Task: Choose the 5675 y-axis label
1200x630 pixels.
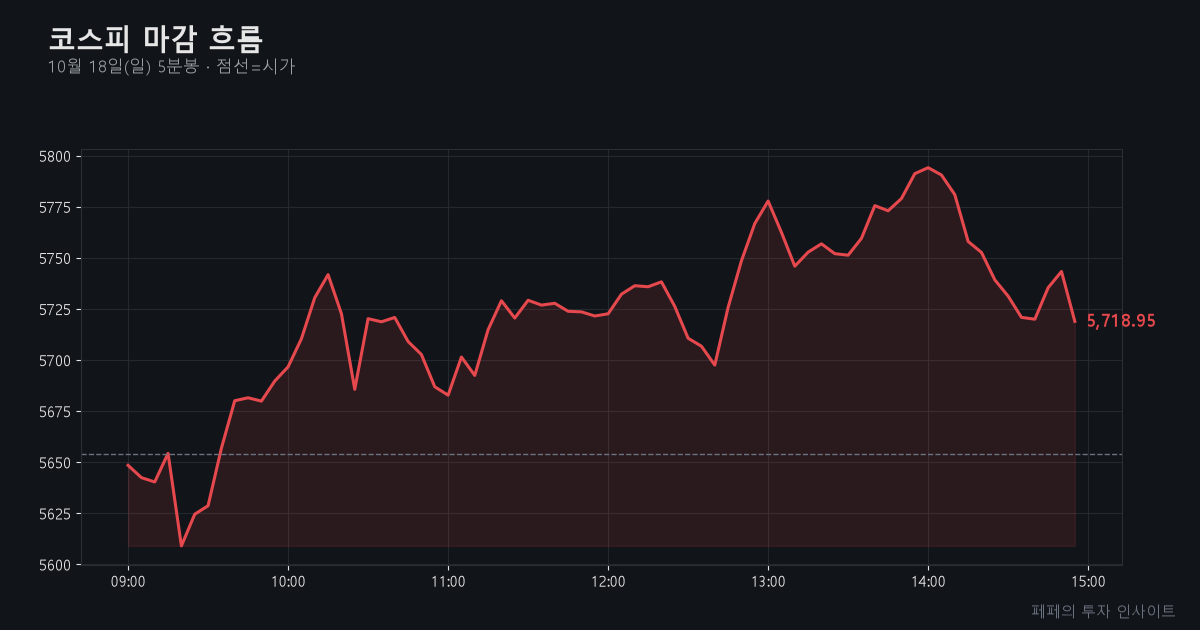Action: [55, 412]
